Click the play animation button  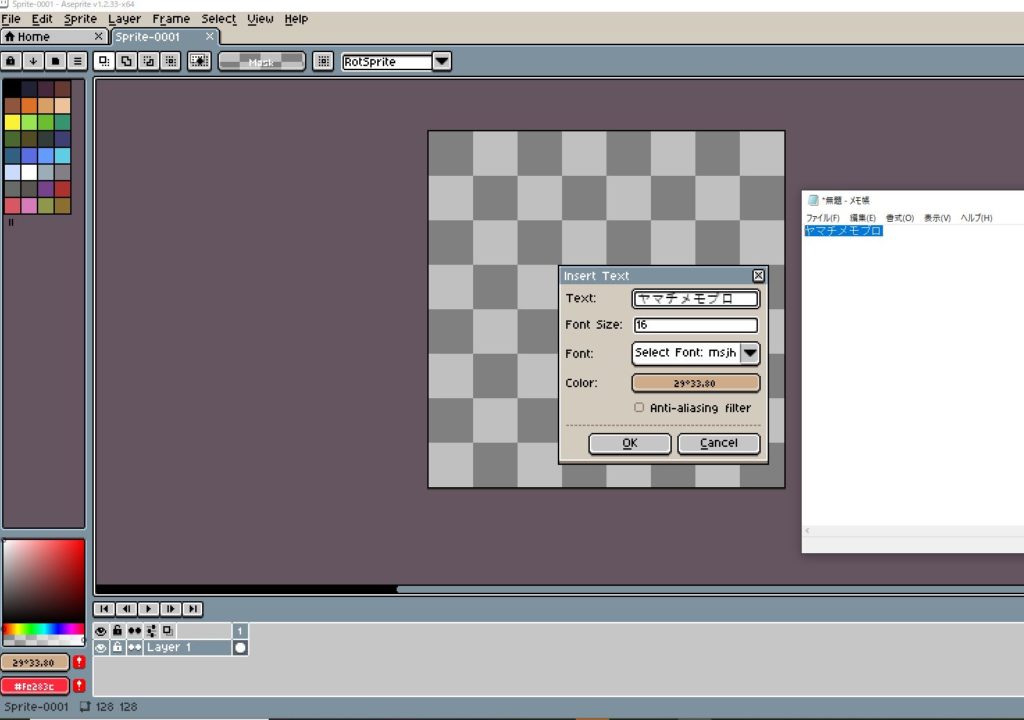[148, 609]
